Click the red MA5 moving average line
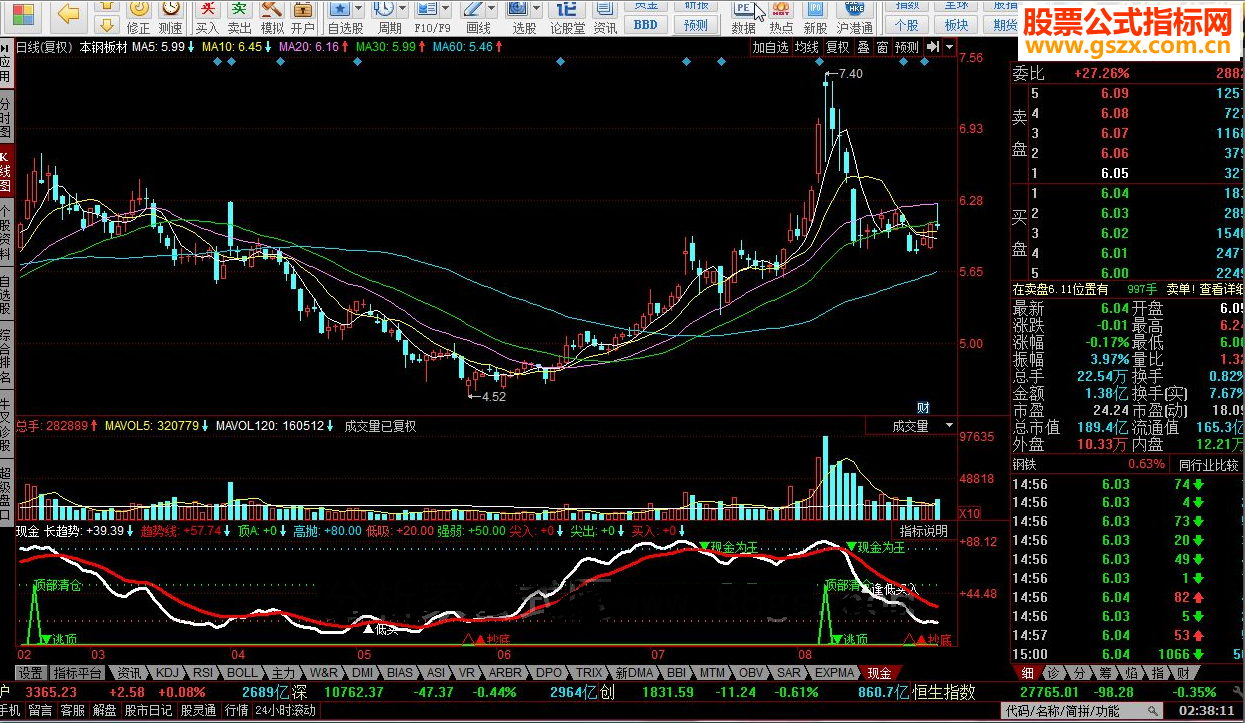The image size is (1245, 723). [x=160, y=47]
